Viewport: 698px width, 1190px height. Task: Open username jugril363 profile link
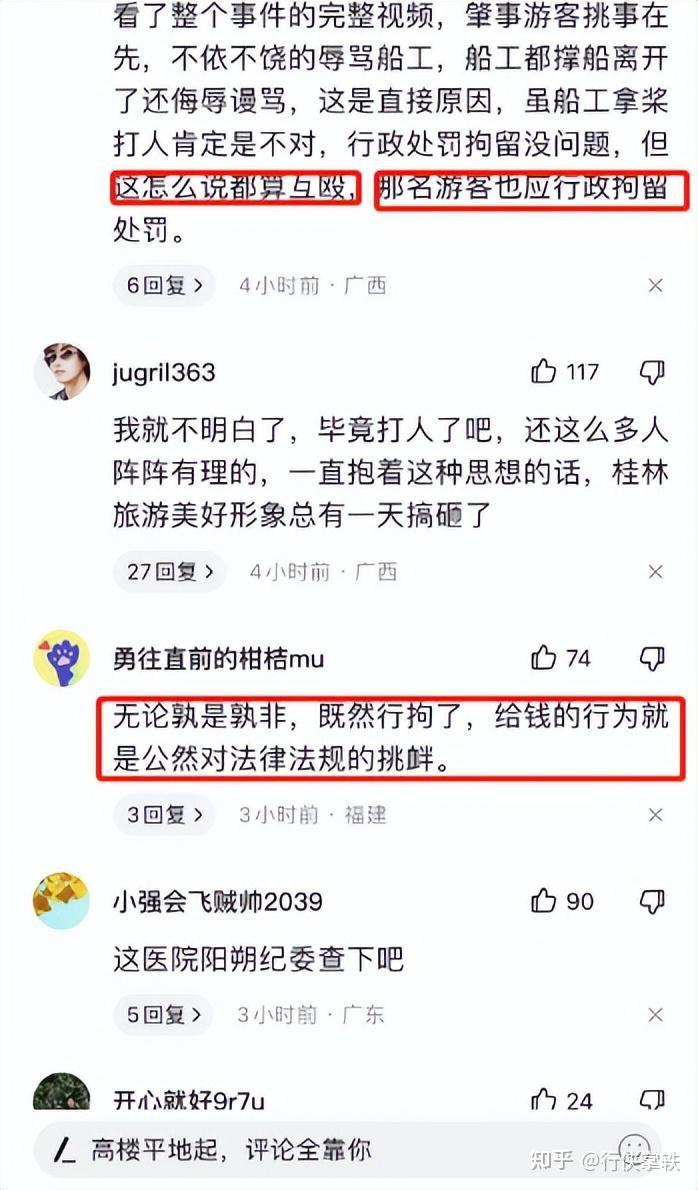(x=164, y=373)
